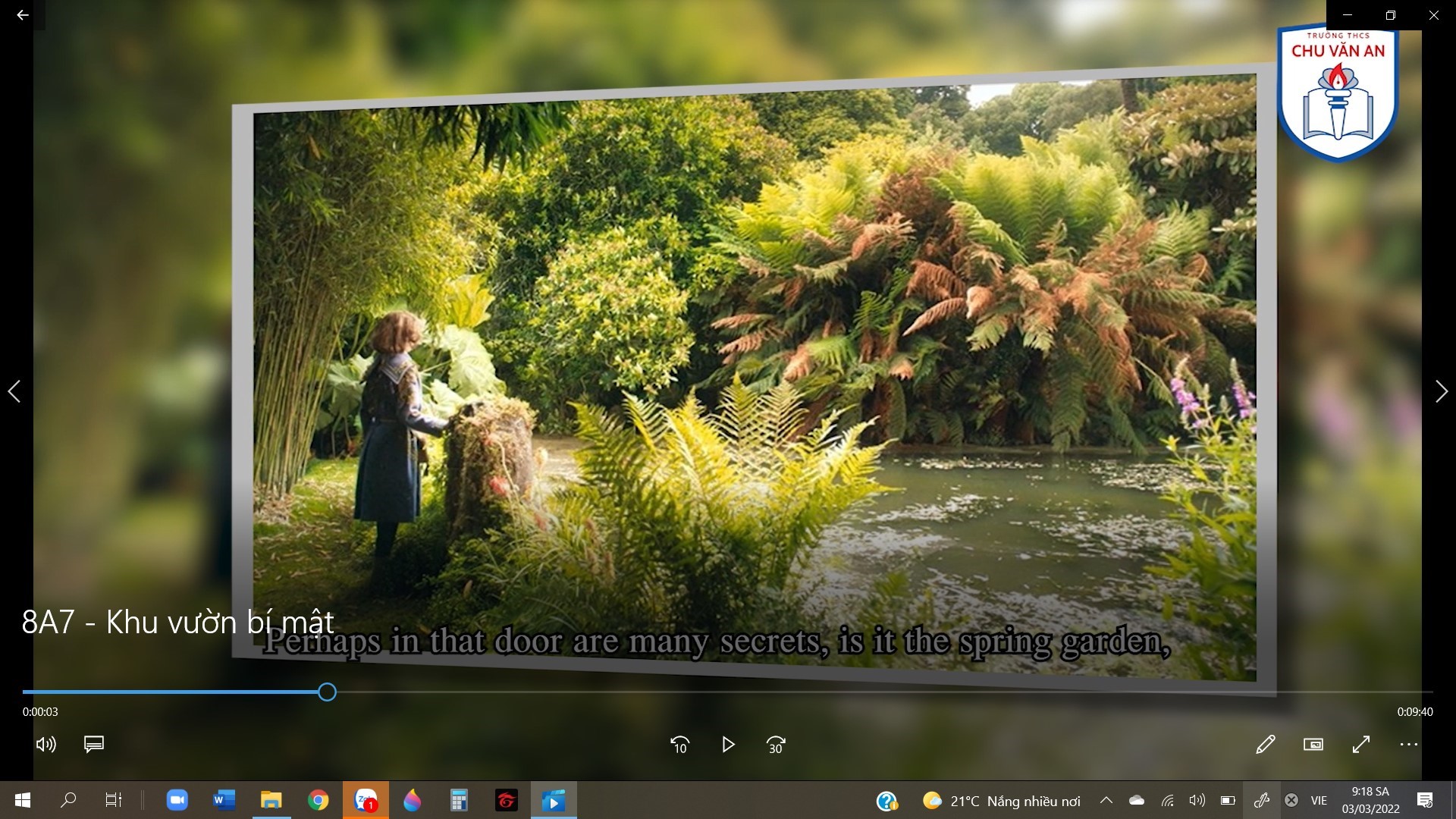
Task: Open the pencil edit options
Action: coord(1265,745)
